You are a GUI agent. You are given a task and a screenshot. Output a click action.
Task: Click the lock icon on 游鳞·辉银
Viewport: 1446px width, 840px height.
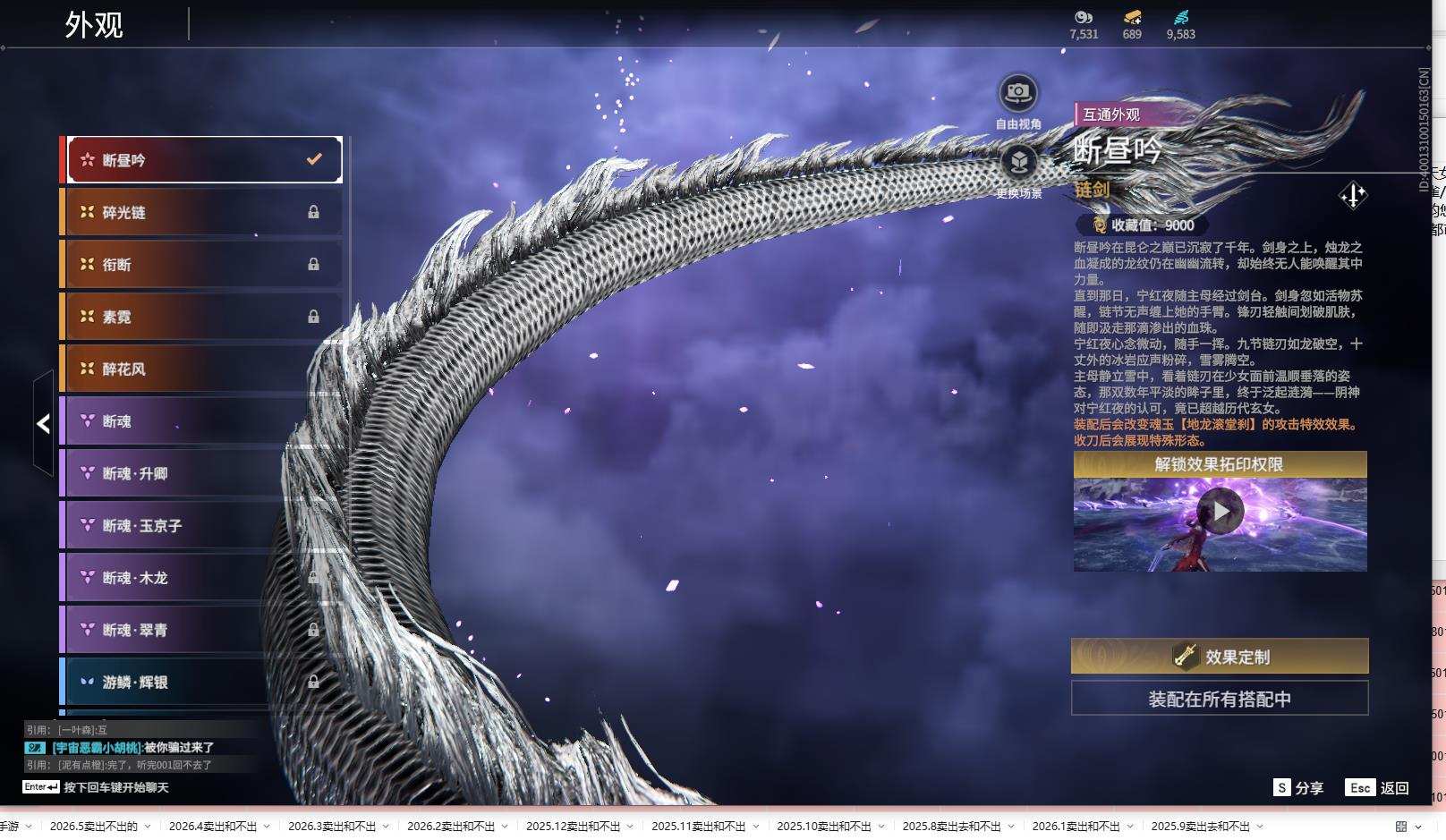pos(313,682)
